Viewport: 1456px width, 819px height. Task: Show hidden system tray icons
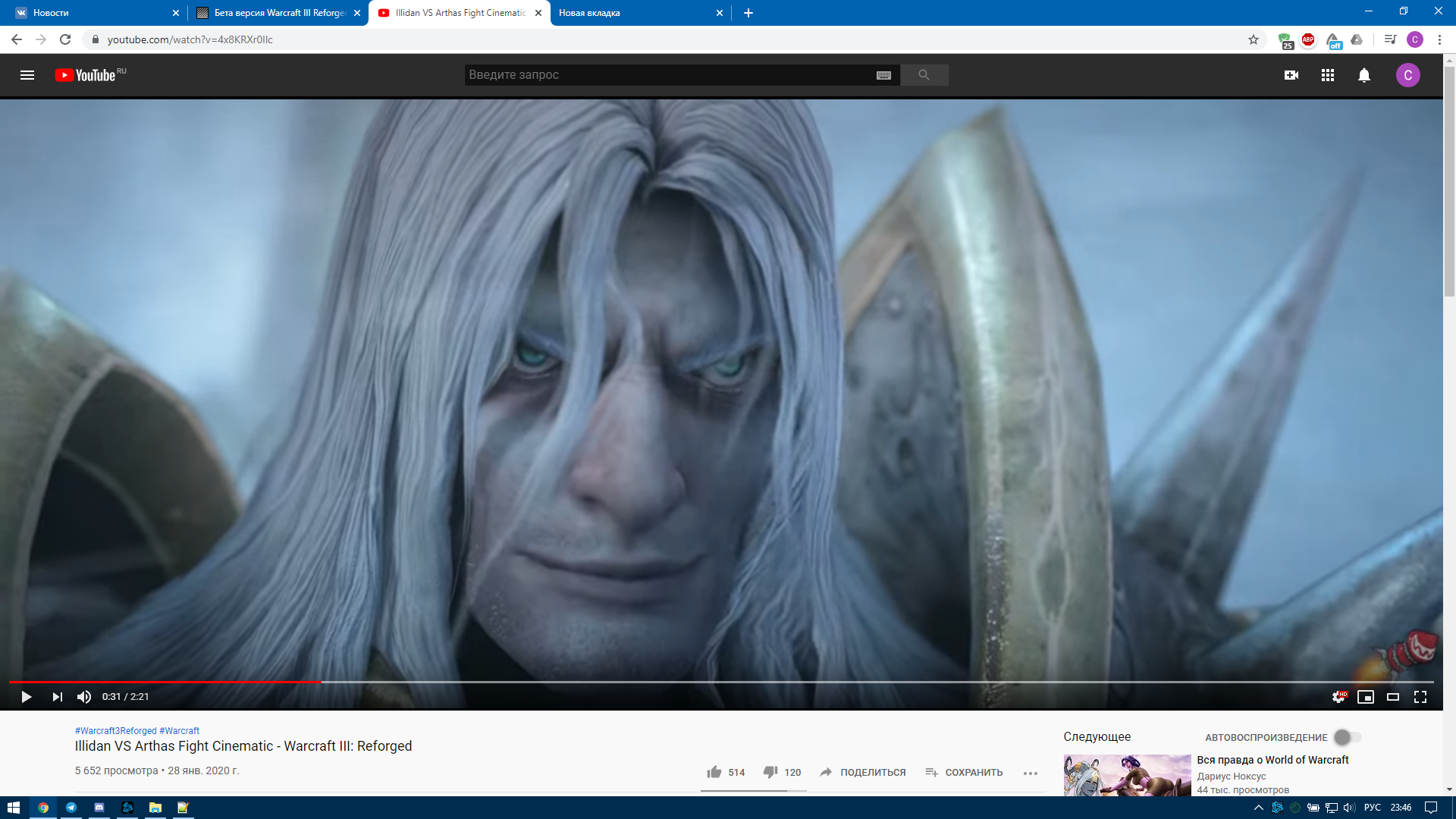[x=1259, y=808]
